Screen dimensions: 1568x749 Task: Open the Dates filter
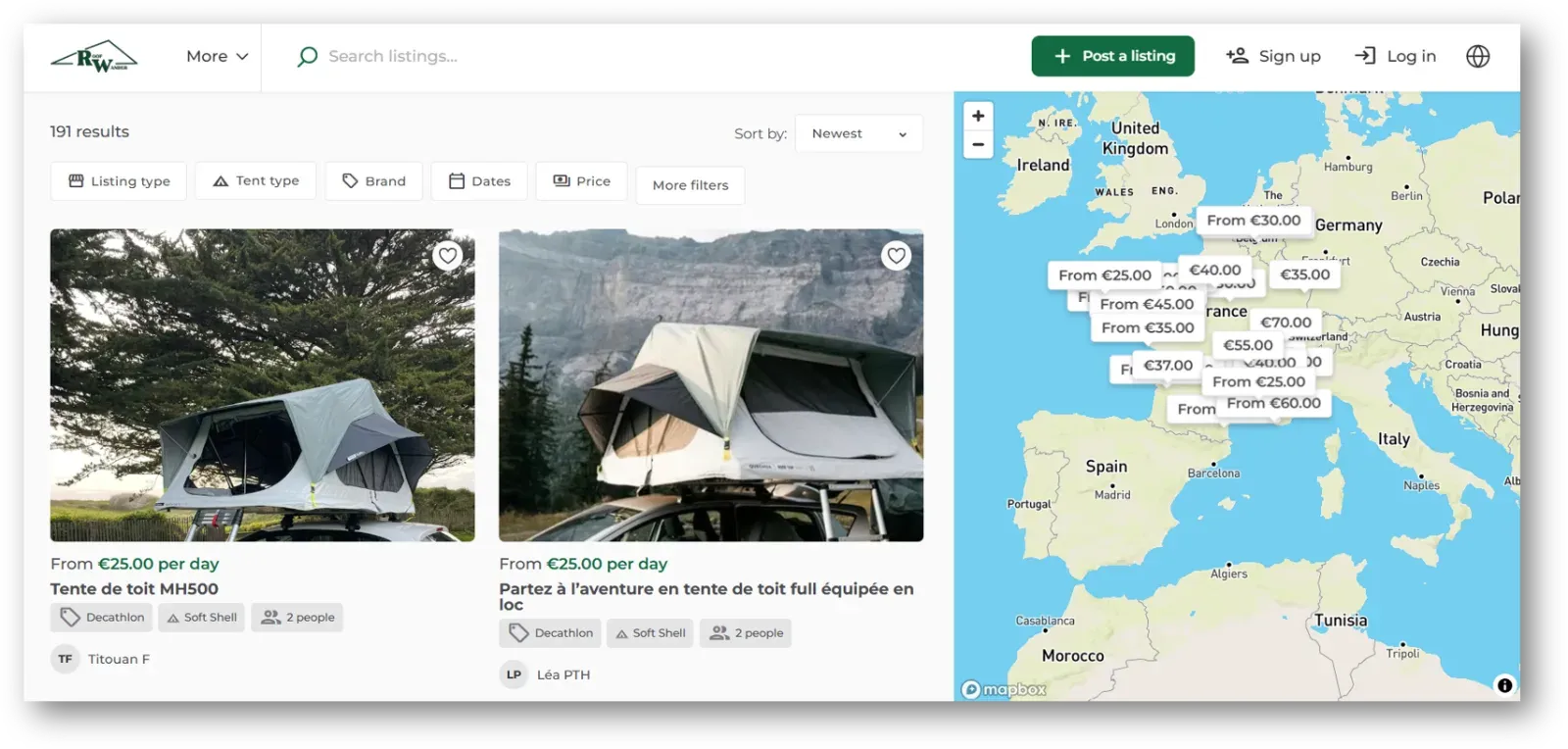click(x=479, y=181)
